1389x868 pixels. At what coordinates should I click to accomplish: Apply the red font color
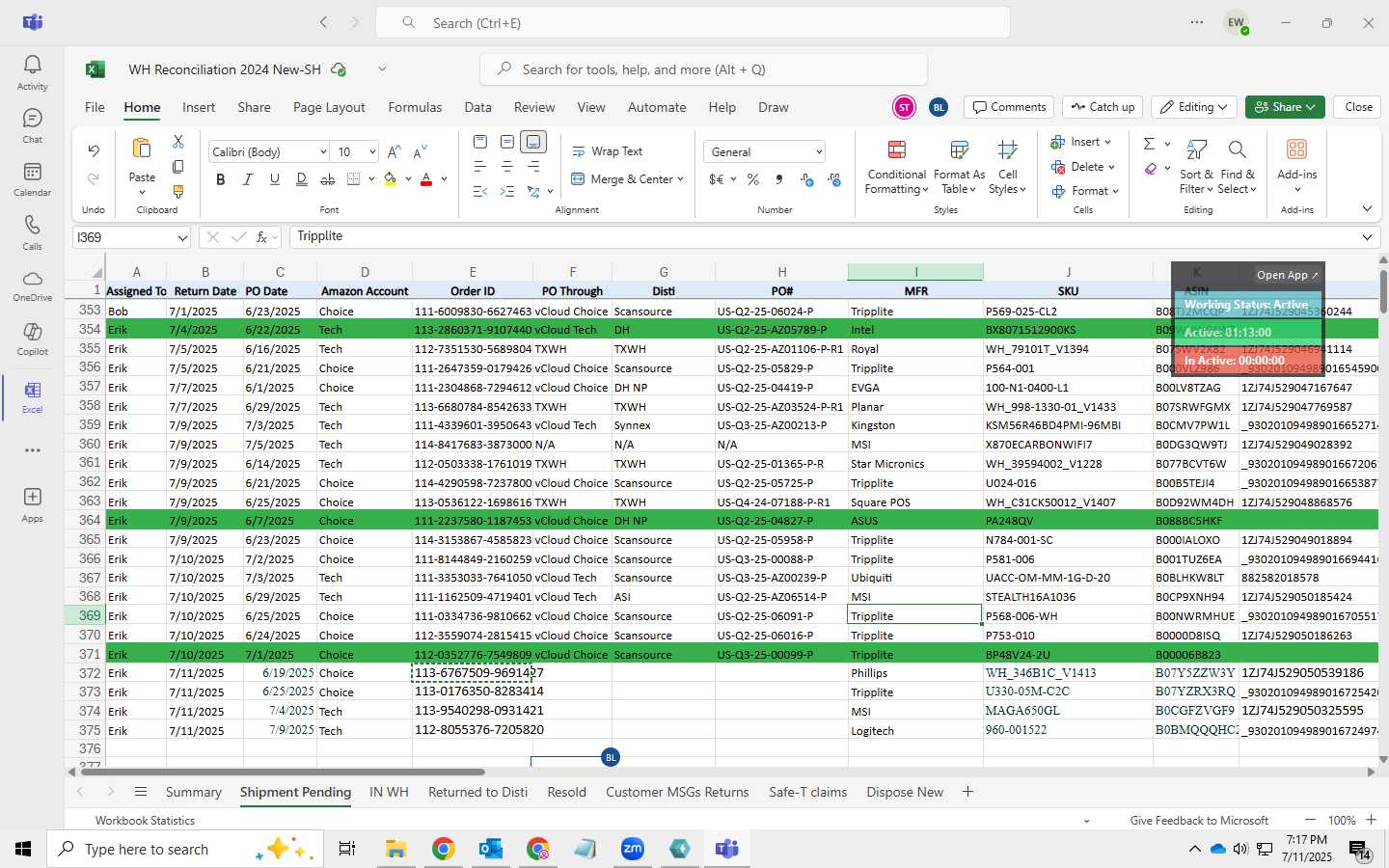click(426, 179)
